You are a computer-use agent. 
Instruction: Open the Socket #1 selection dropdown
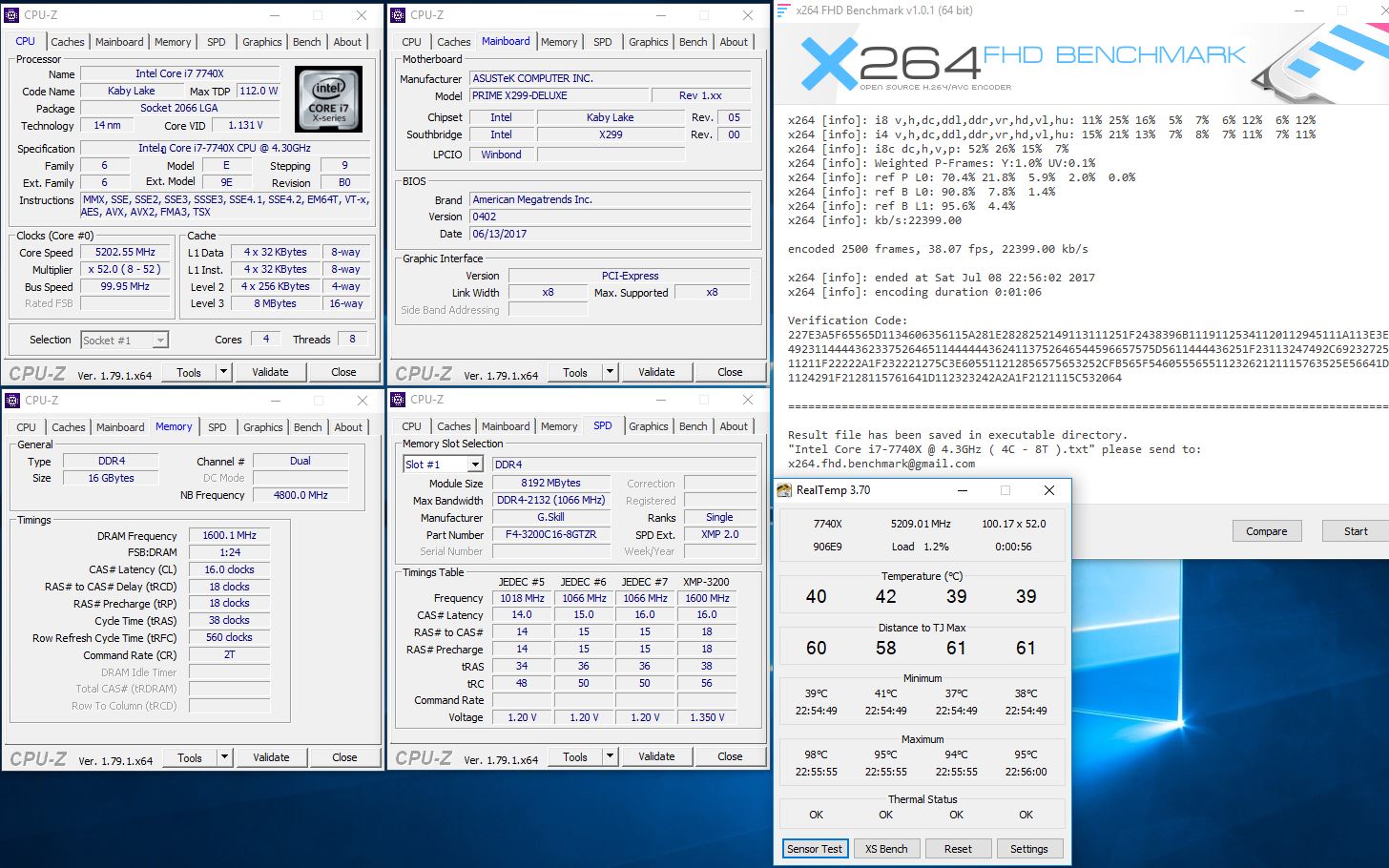coord(160,341)
